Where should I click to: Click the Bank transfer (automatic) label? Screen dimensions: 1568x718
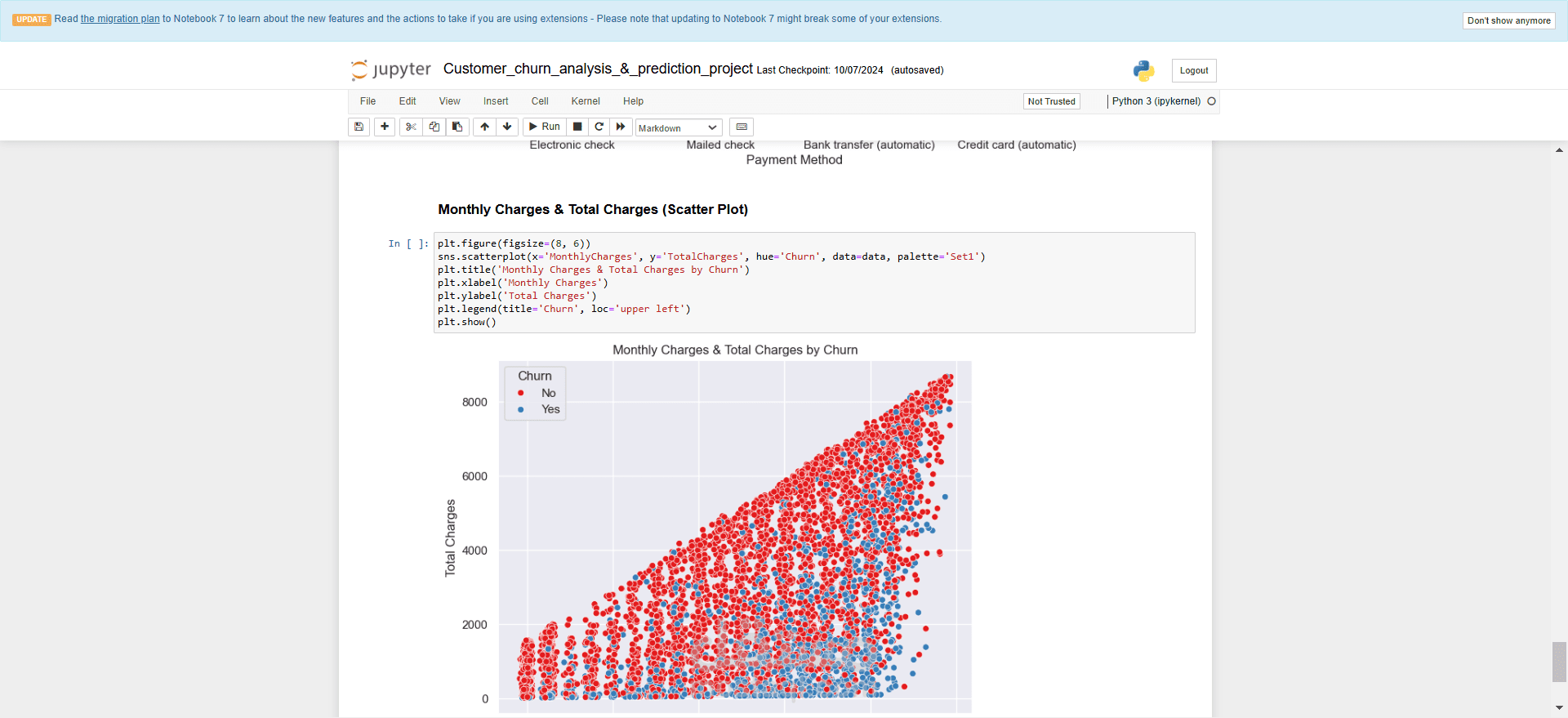(x=869, y=145)
